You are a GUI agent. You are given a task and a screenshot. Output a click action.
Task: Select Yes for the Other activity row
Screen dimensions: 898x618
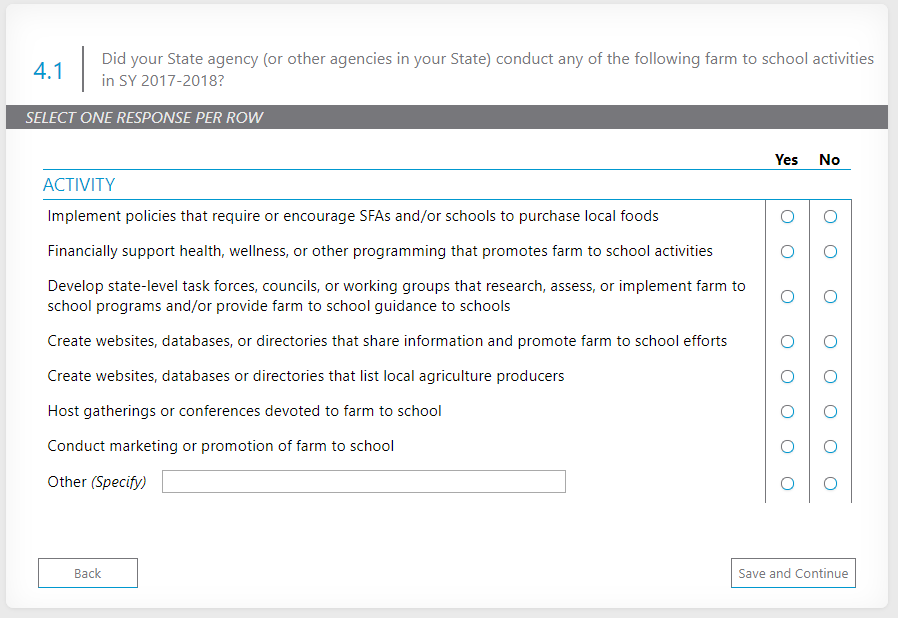pos(787,484)
